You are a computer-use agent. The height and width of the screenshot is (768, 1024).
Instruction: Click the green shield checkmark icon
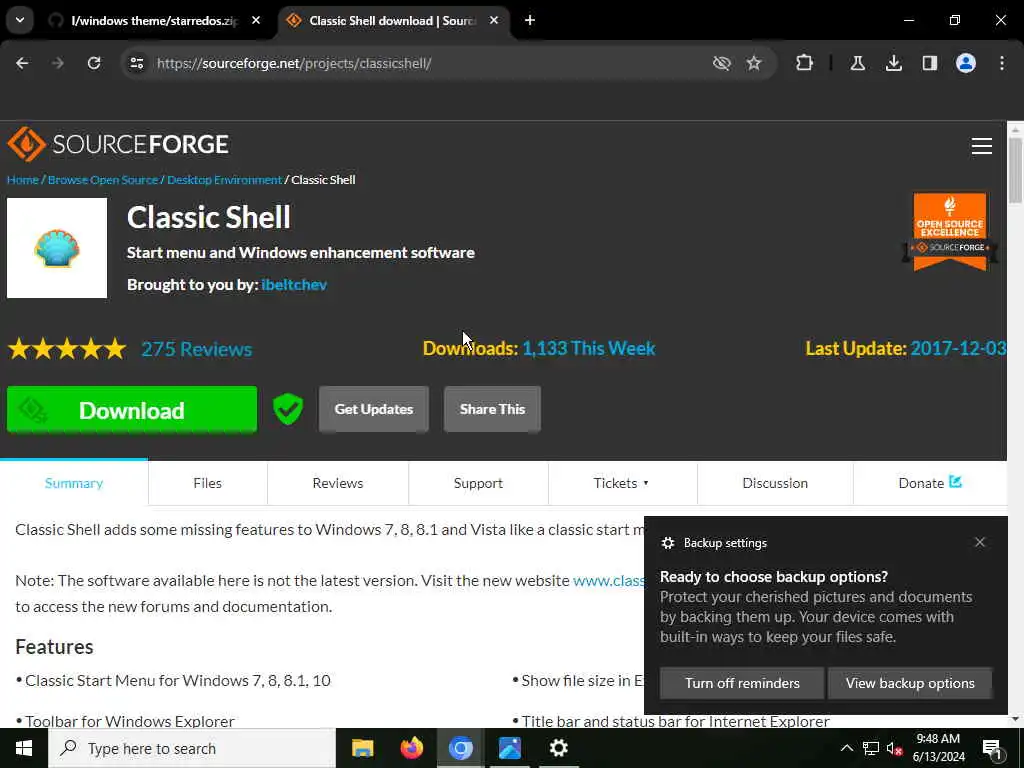tap(288, 409)
